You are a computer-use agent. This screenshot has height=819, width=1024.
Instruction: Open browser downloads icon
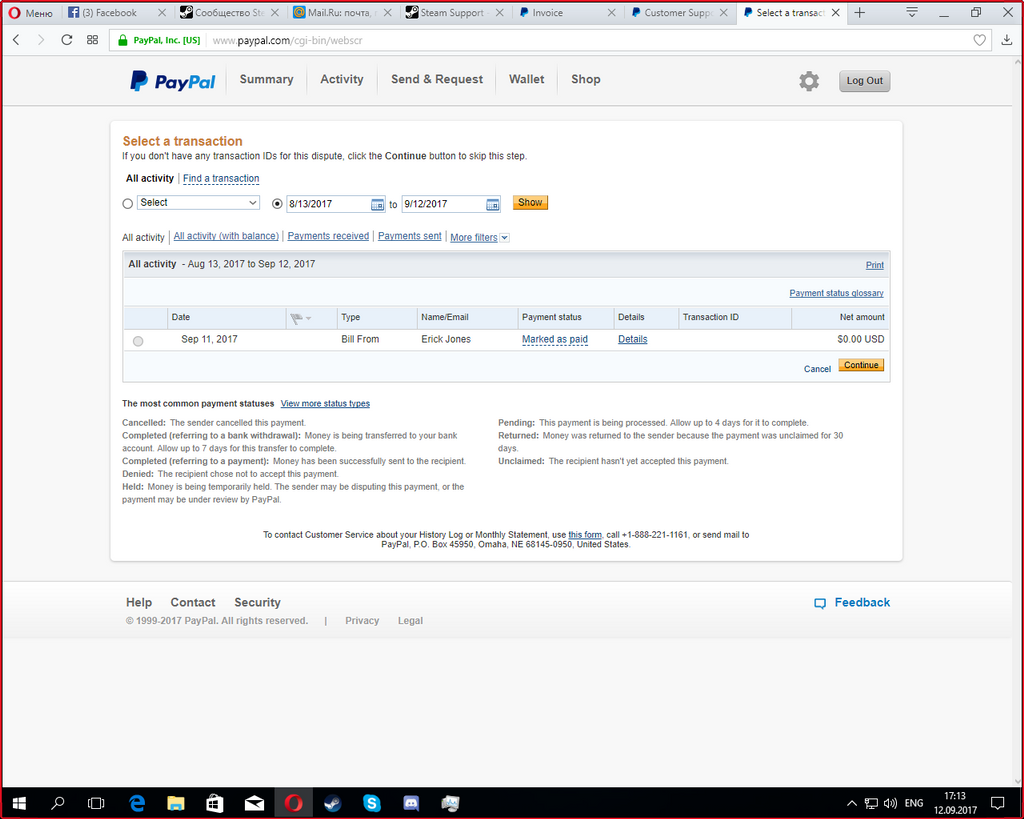1006,40
